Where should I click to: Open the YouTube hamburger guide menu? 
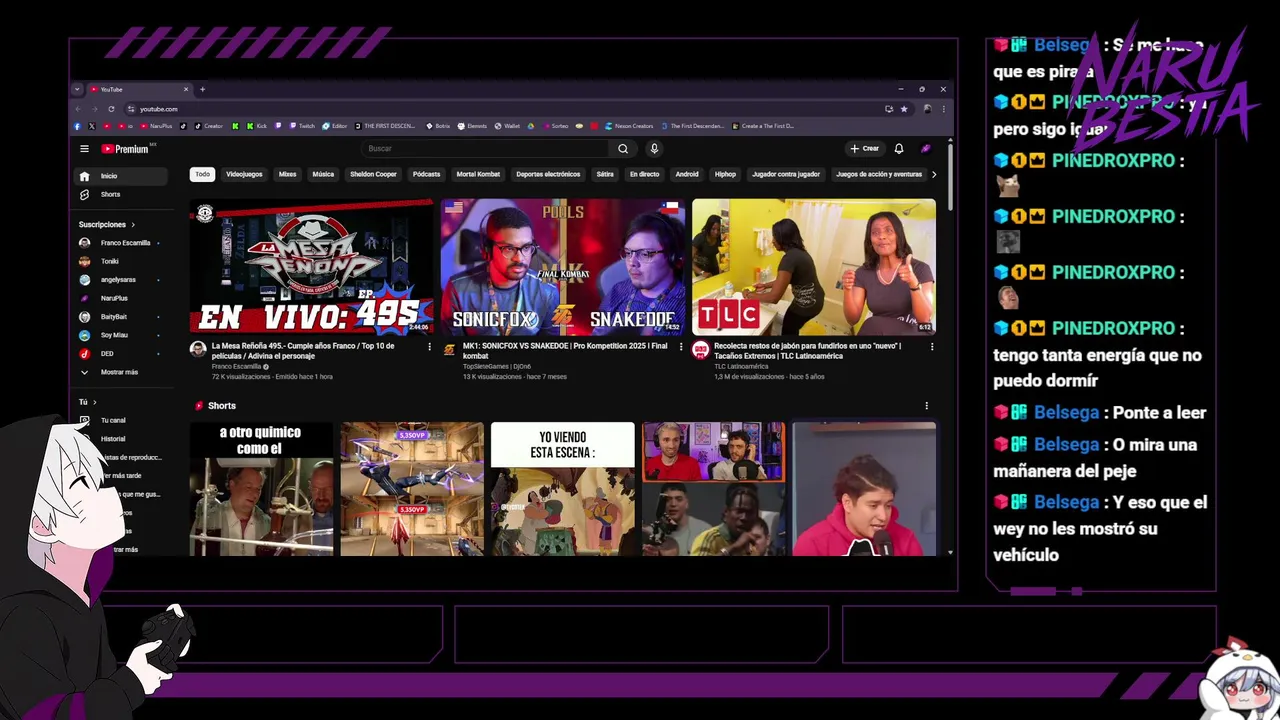pyautogui.click(x=85, y=149)
